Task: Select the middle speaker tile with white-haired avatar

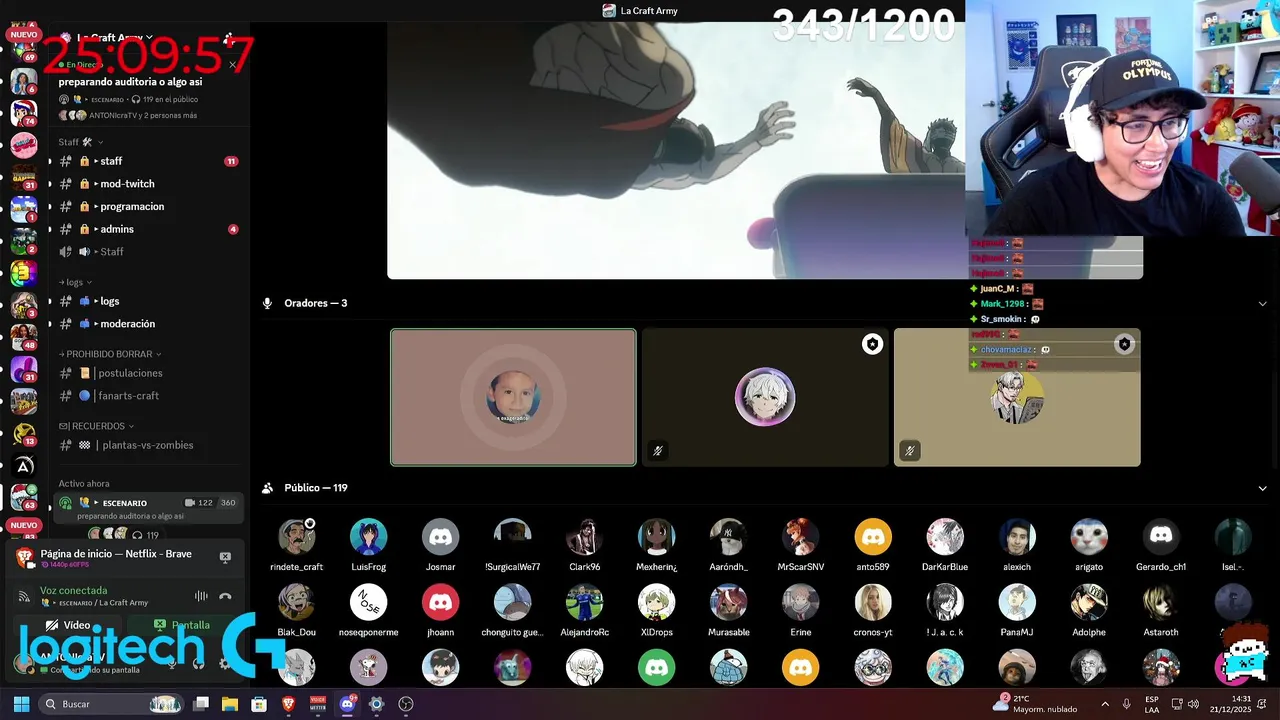Action: [x=765, y=397]
